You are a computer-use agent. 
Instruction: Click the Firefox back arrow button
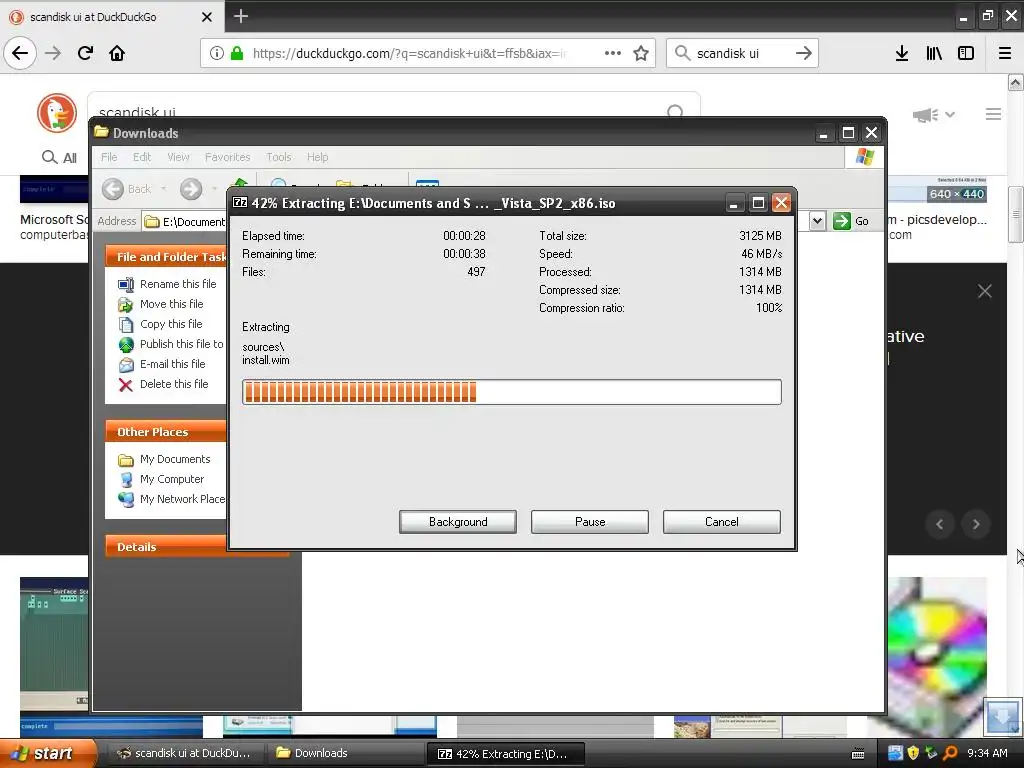click(20, 53)
